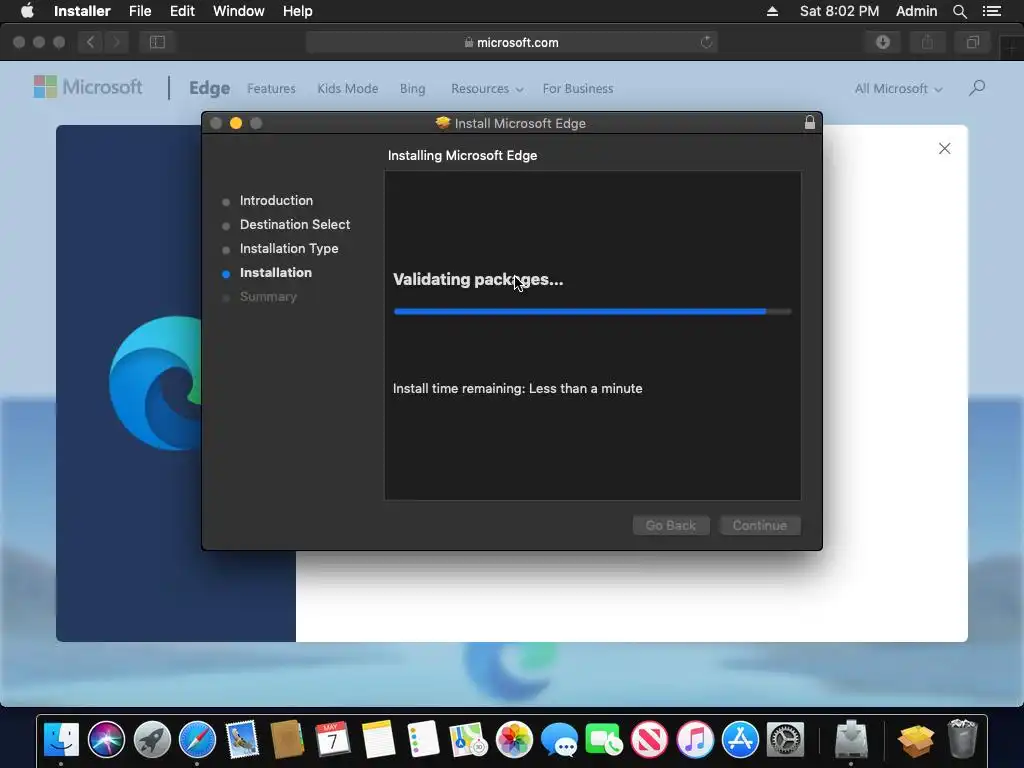Open the Kids Mode link

pos(347,88)
